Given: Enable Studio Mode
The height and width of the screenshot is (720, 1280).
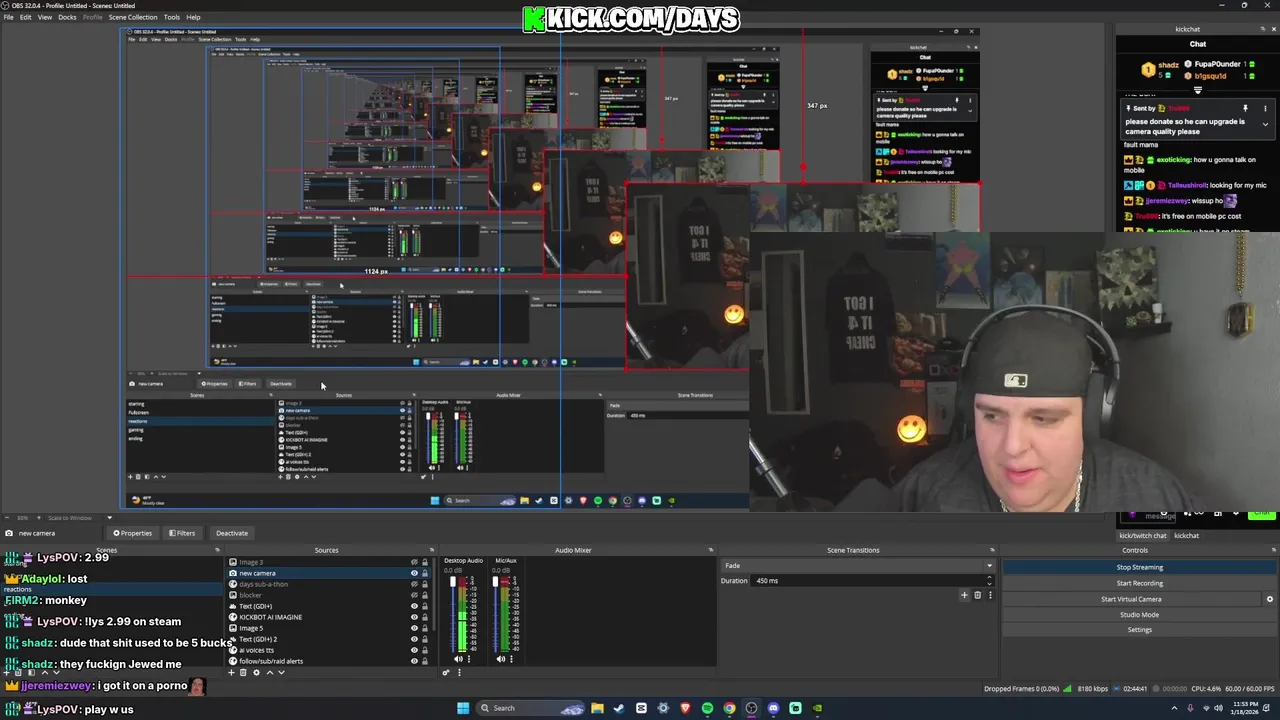Looking at the screenshot, I should pyautogui.click(x=1139, y=615).
